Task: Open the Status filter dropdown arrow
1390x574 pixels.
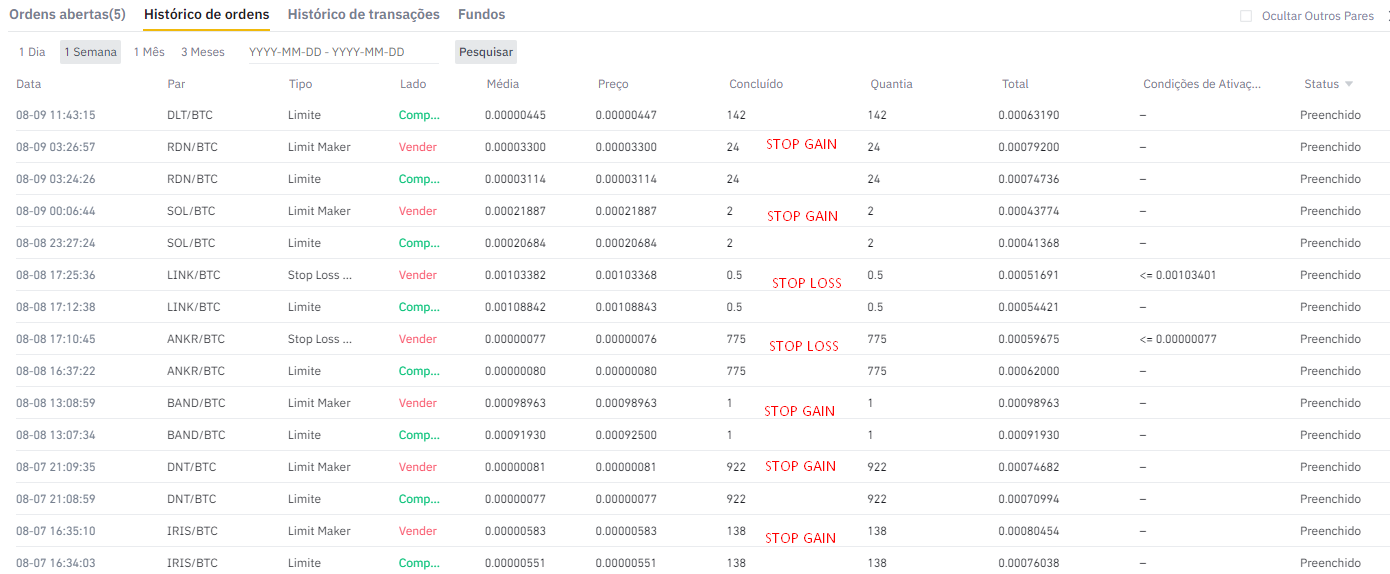Action: (x=1349, y=84)
